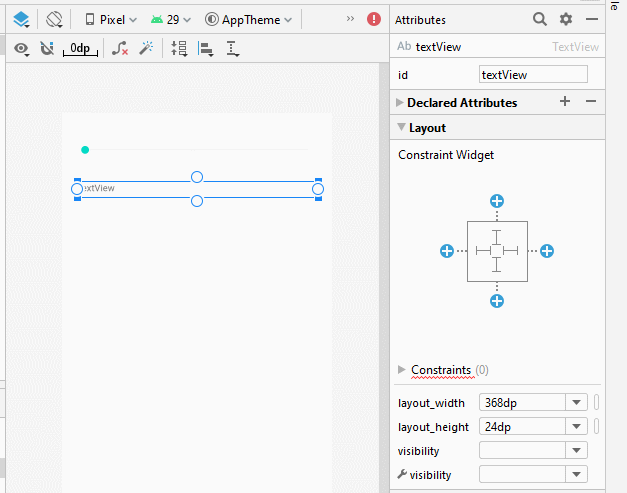Click the top constraint anchor of textView
Screen dimensions: 627x493
click(x=197, y=177)
